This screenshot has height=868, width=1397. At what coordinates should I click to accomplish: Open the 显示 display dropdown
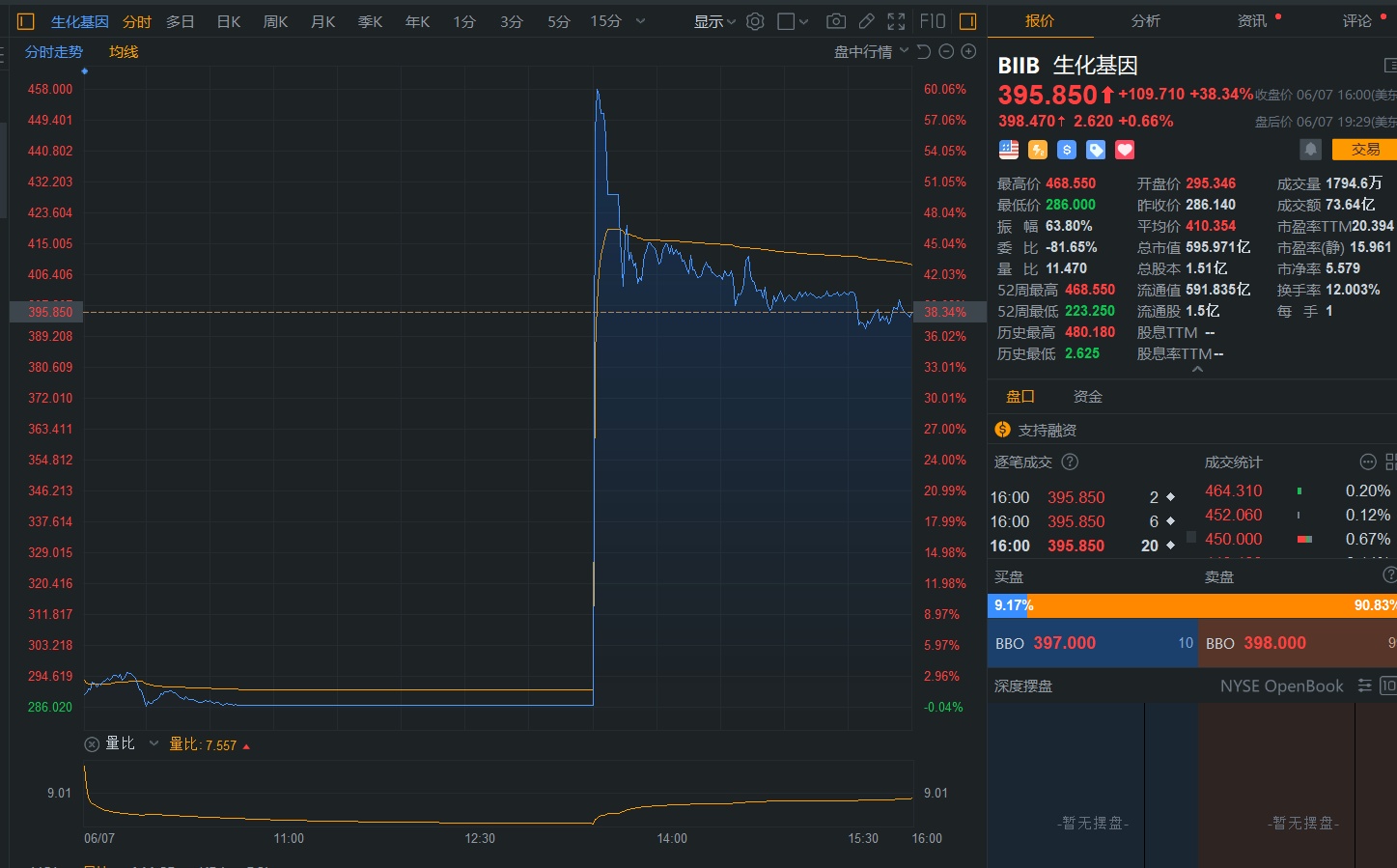click(714, 21)
